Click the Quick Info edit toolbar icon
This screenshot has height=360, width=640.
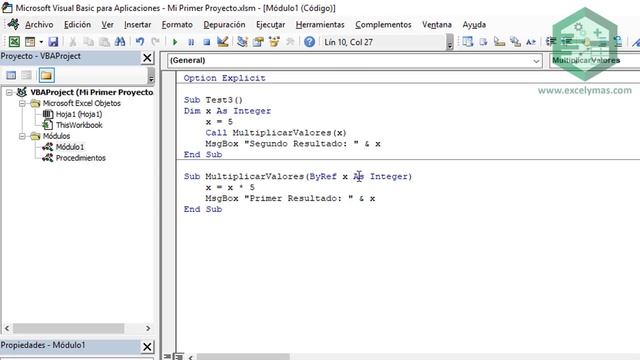click(499, 42)
